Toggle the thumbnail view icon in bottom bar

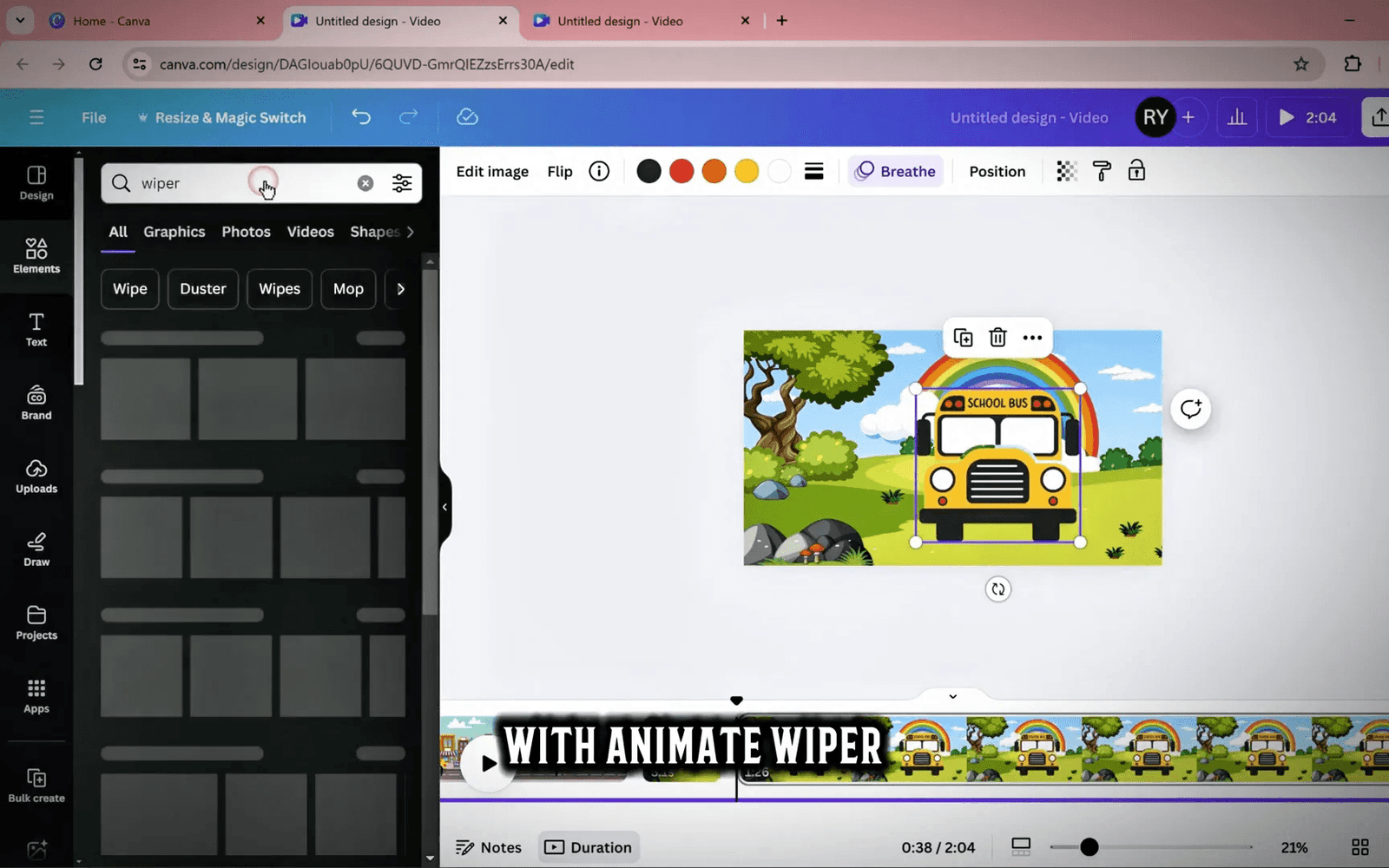1021,847
